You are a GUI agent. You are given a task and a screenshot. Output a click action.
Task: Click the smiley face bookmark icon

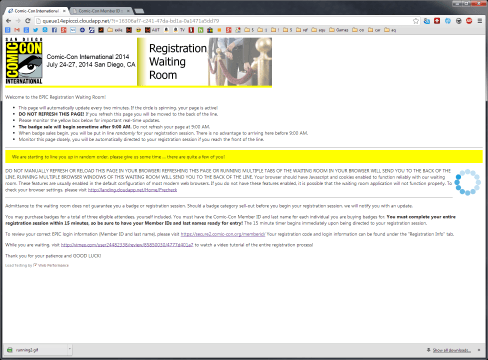pyautogui.click(x=138, y=30)
